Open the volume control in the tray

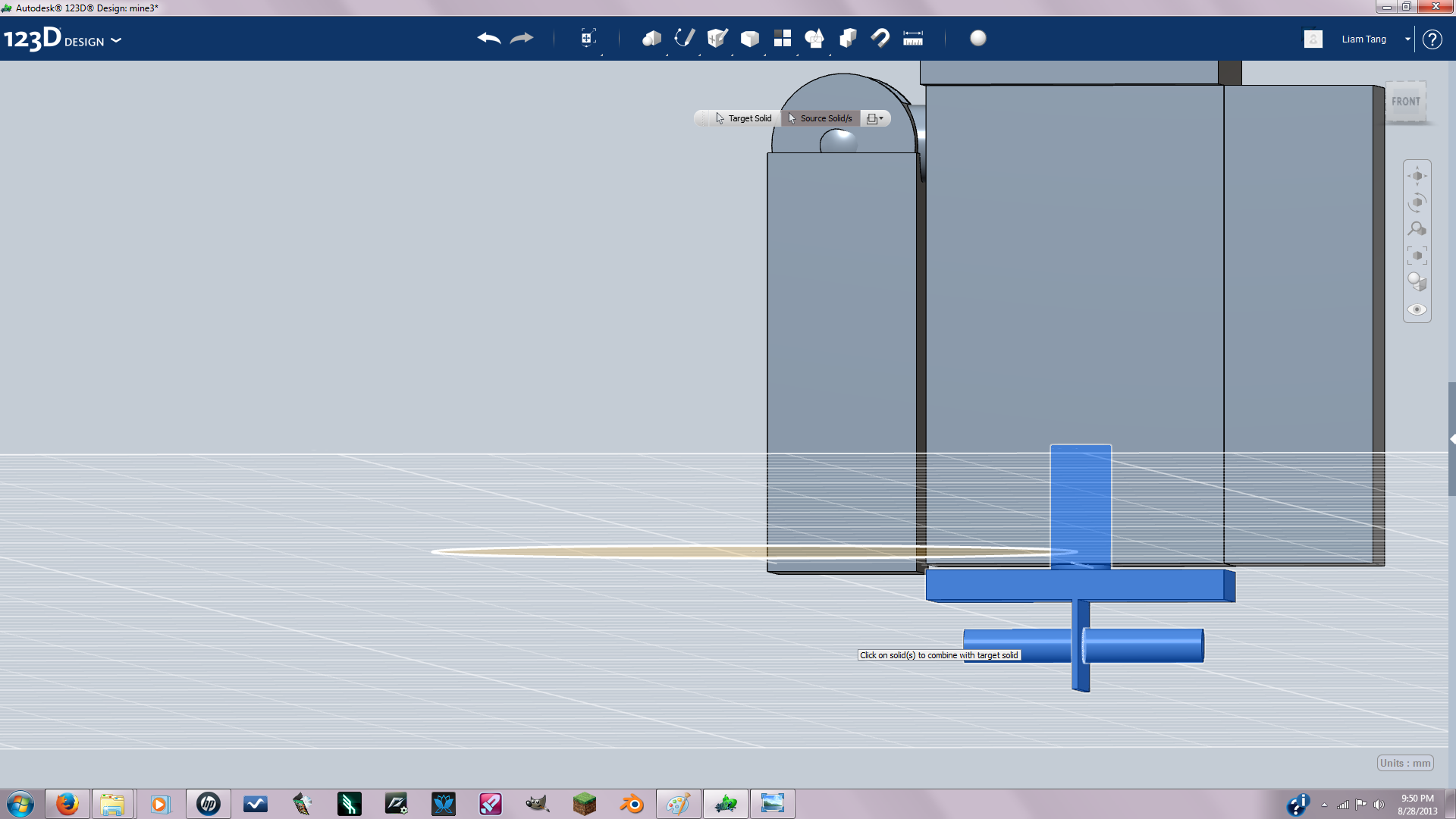tap(1379, 805)
